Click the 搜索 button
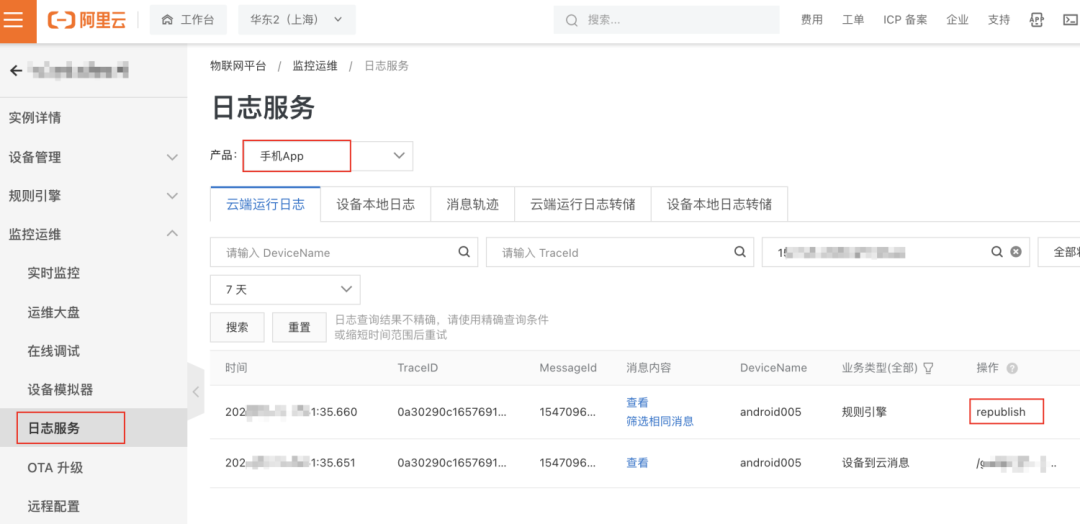This screenshot has height=524, width=1080. (237, 327)
